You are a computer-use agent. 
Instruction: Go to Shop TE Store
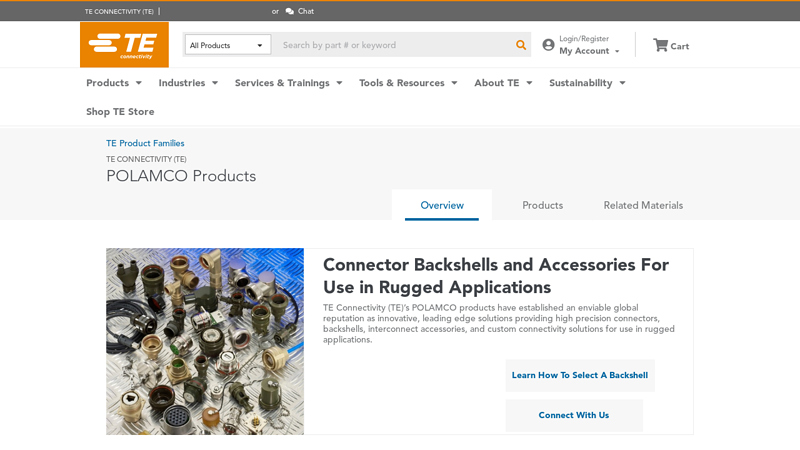click(x=120, y=111)
